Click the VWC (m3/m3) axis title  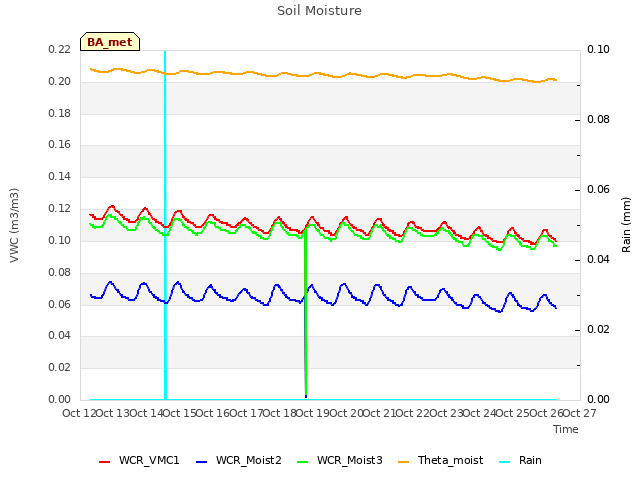click(14, 225)
